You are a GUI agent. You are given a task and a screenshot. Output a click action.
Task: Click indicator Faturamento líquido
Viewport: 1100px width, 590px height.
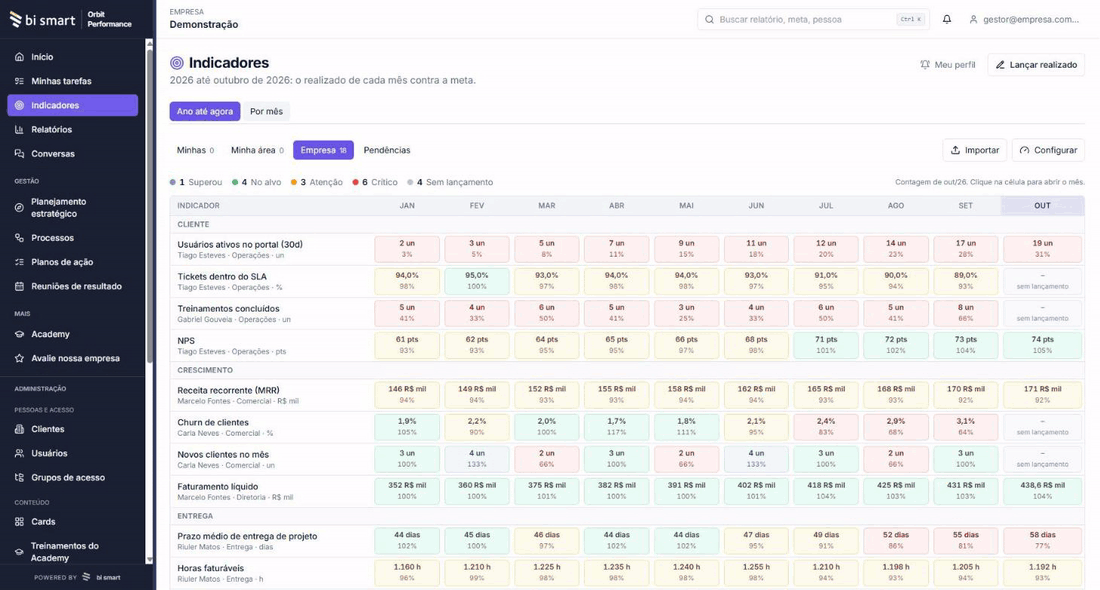[218, 487]
